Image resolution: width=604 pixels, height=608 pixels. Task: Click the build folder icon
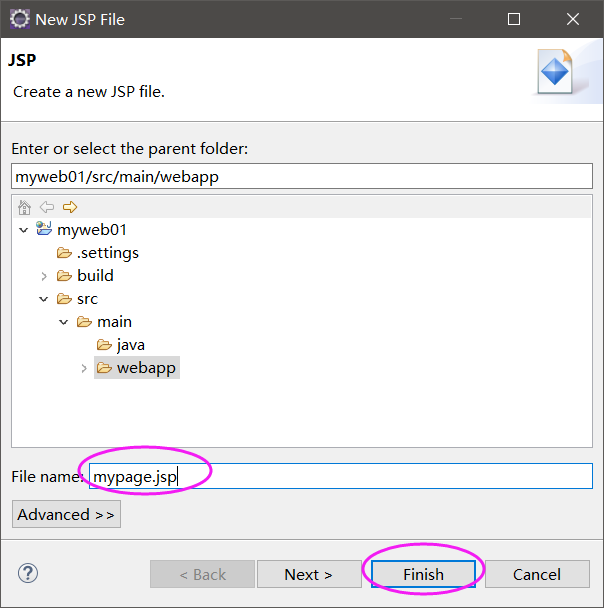pos(64,276)
